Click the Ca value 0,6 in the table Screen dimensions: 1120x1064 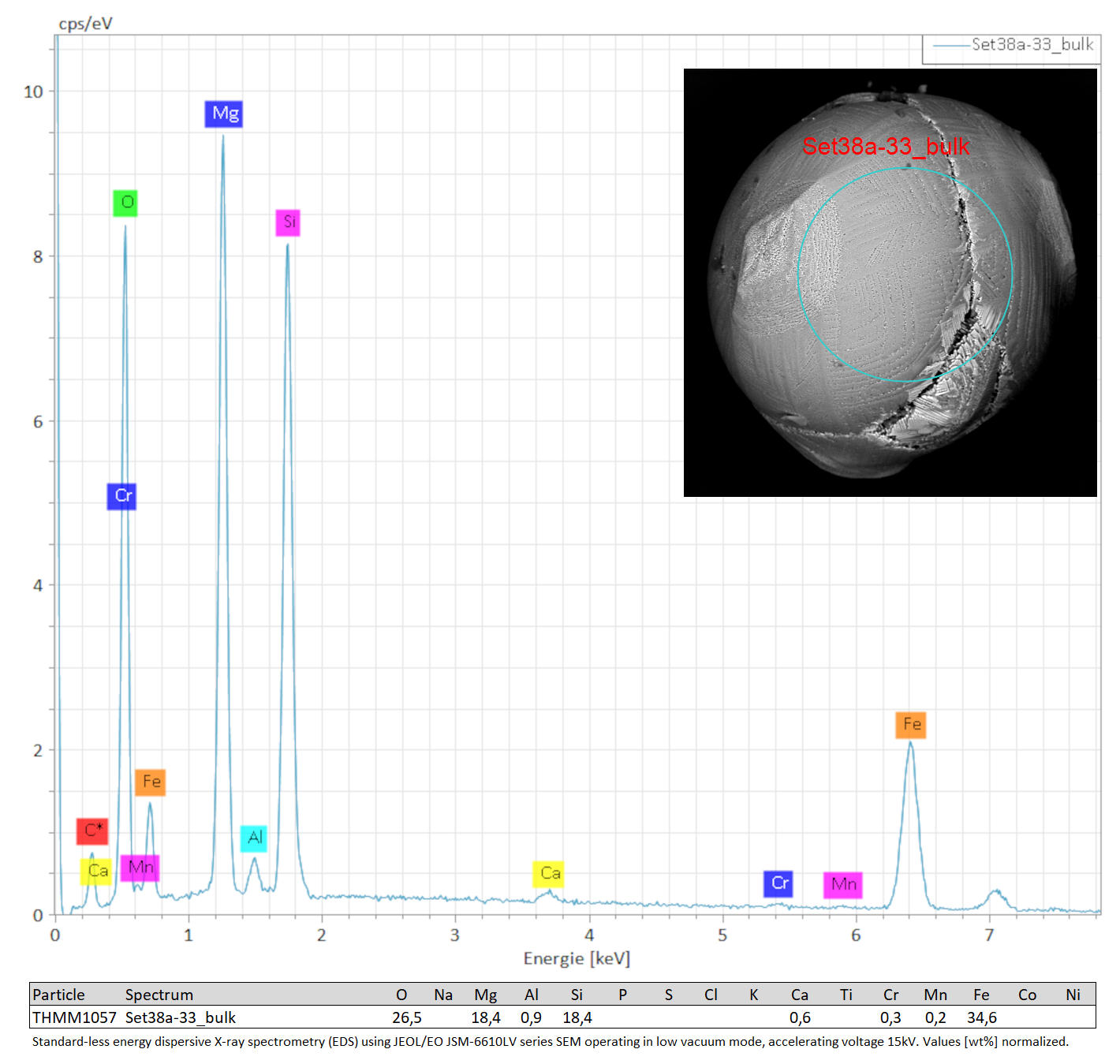tap(800, 1017)
